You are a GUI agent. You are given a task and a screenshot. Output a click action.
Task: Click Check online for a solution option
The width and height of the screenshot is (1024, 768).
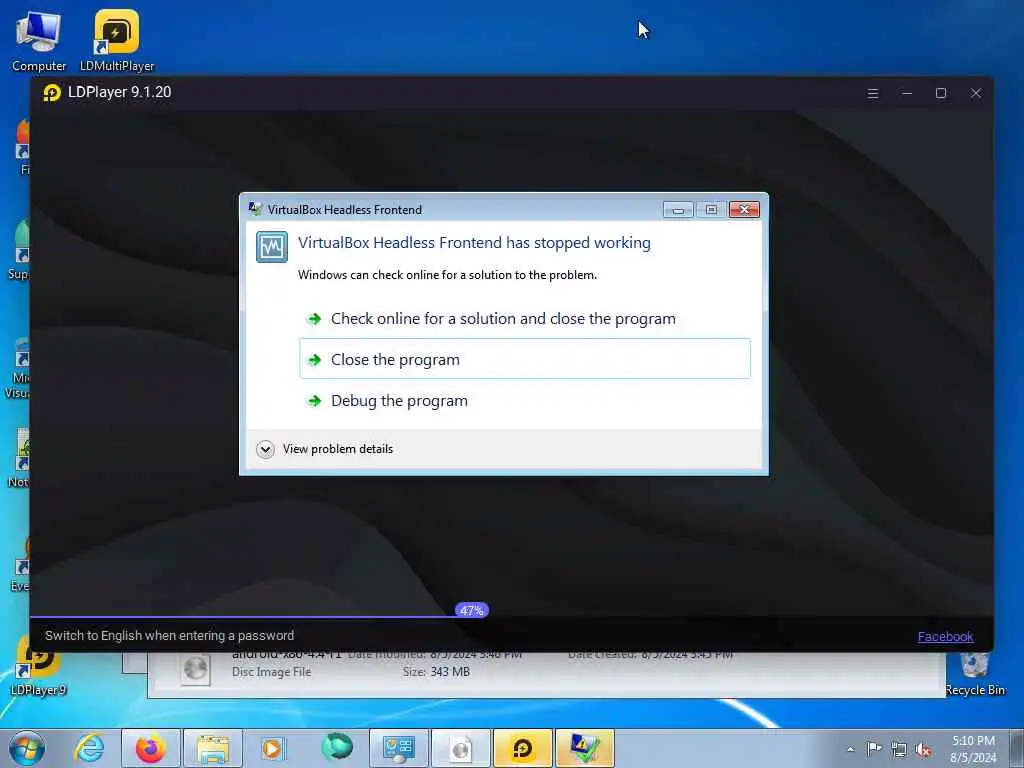524,319
